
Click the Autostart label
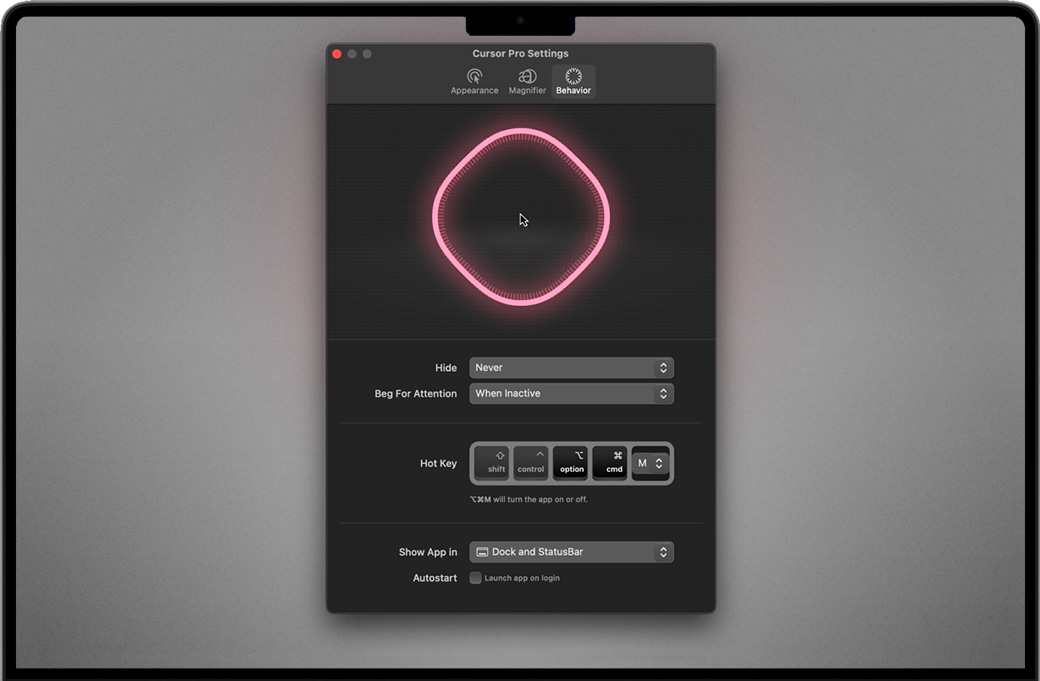(434, 578)
